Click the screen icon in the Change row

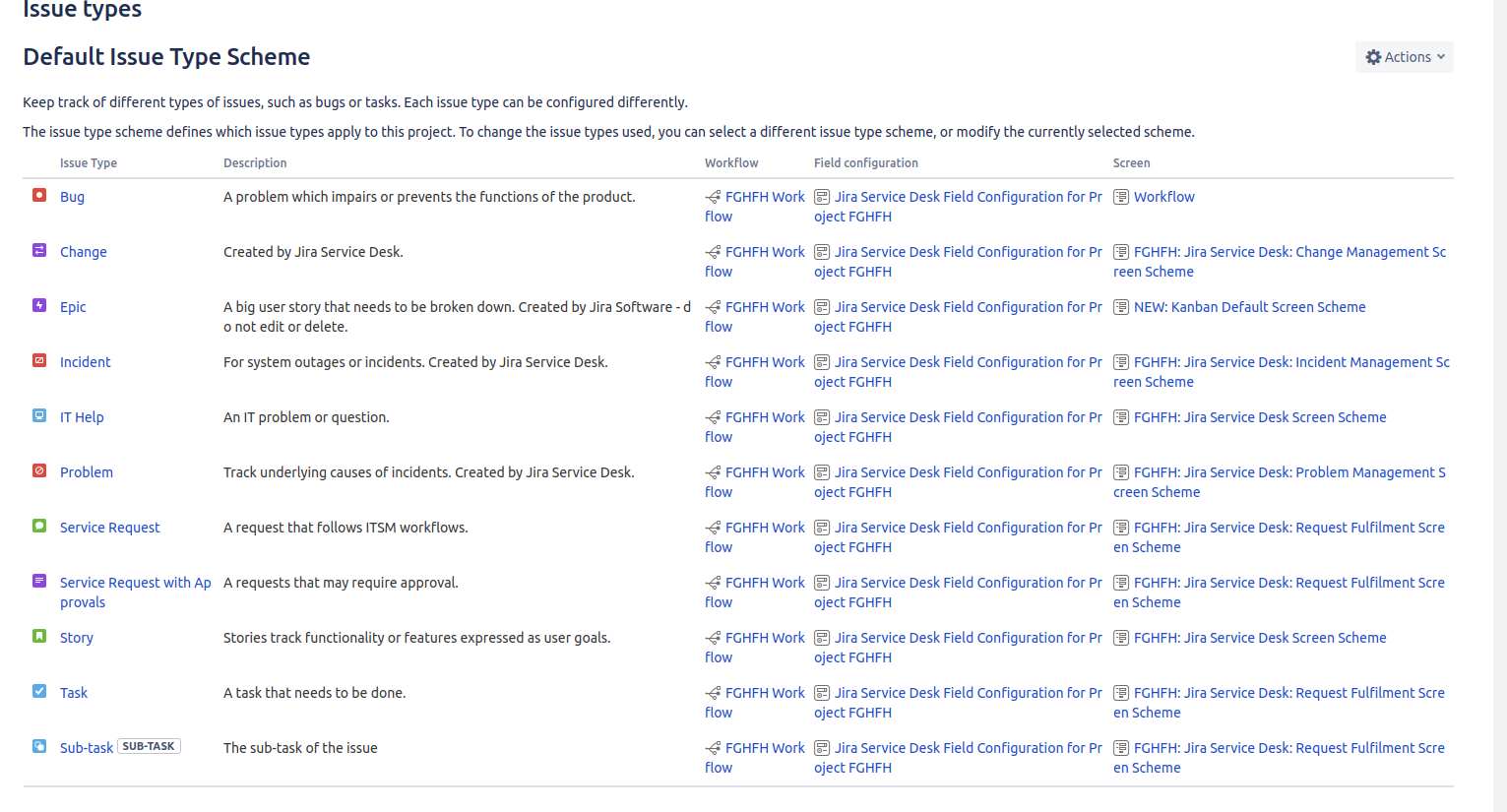(x=1121, y=252)
